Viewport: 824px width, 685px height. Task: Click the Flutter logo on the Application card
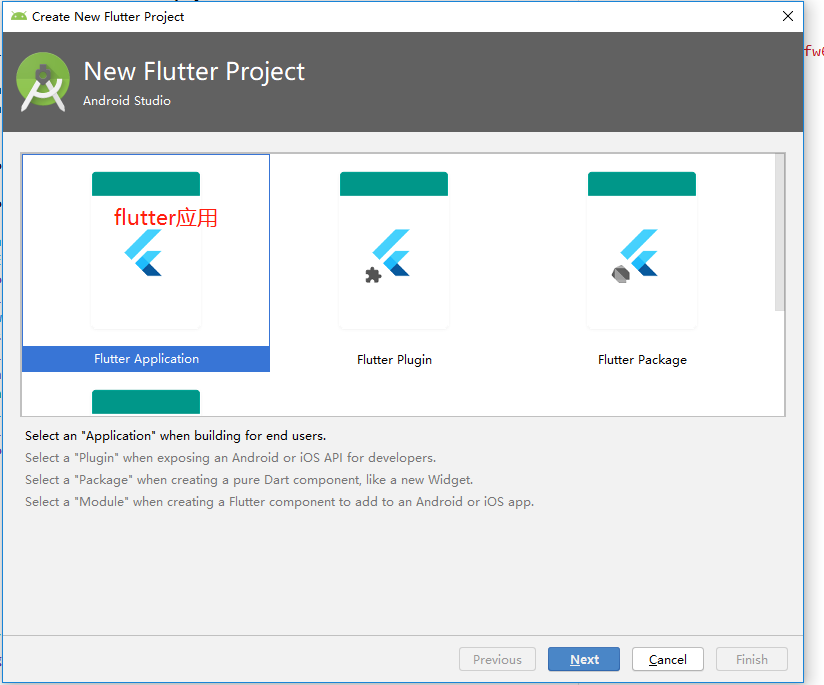[x=143, y=253]
